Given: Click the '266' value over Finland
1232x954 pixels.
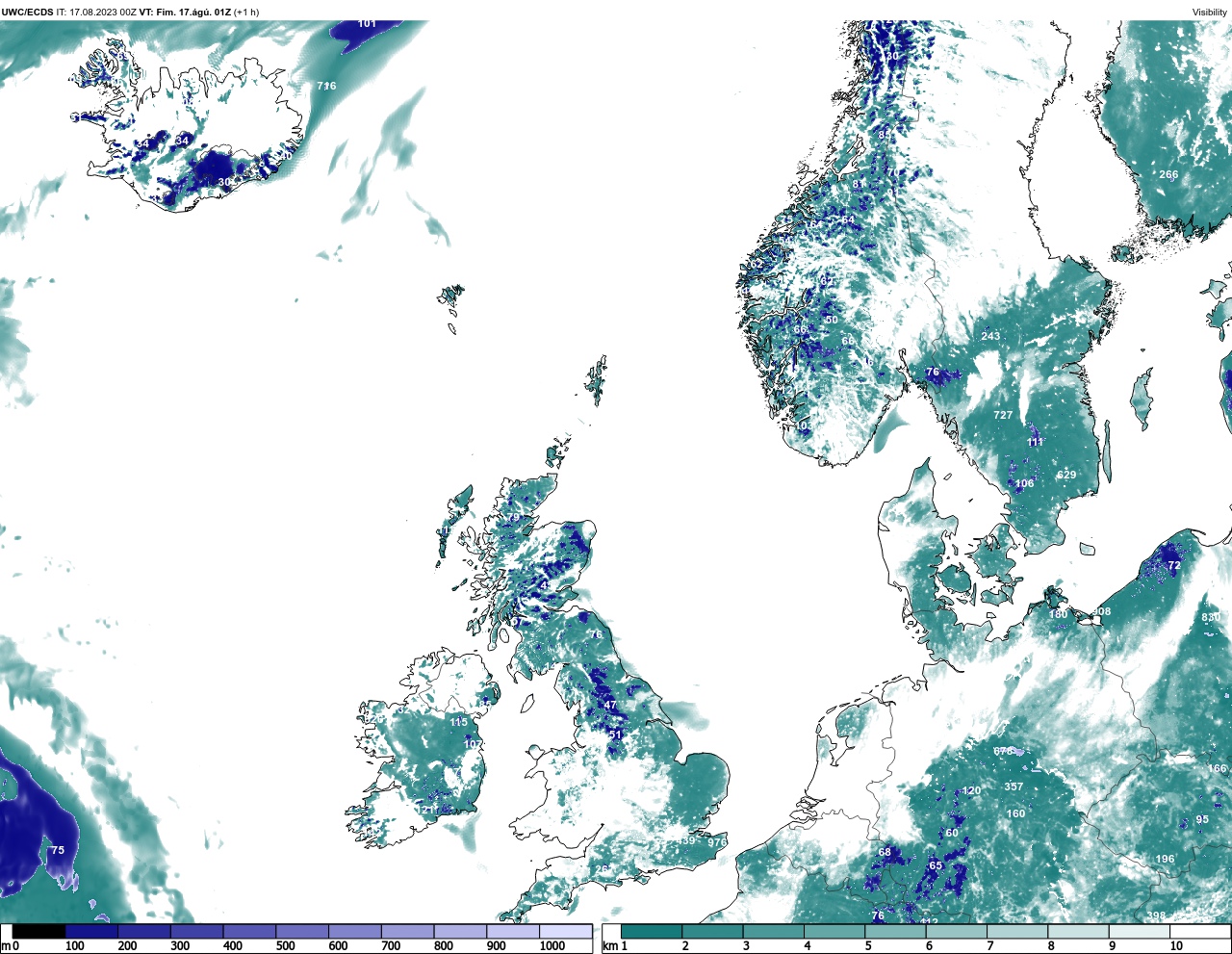Looking at the screenshot, I should click(x=1168, y=174).
